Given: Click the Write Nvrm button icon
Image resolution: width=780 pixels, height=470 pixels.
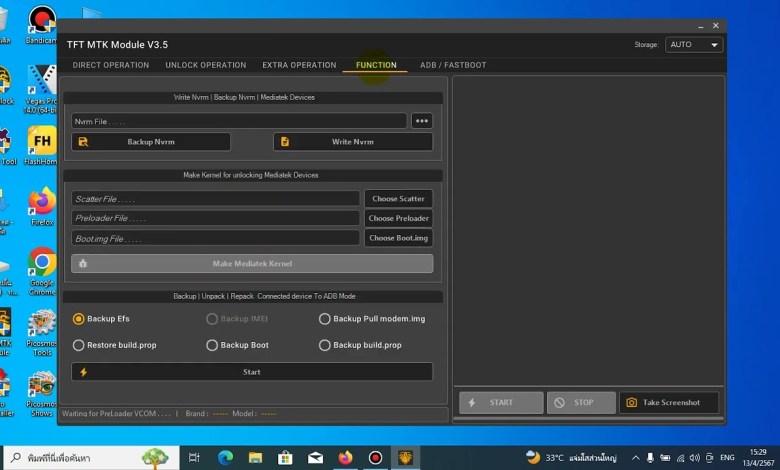Looking at the screenshot, I should click(x=285, y=142).
